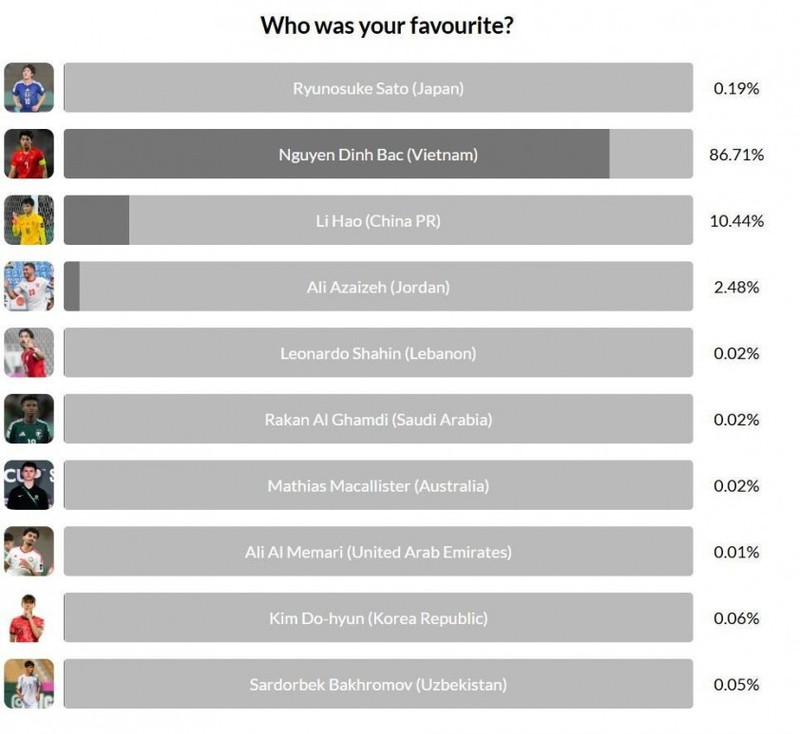Image resolution: width=800 pixels, height=734 pixels.
Task: Click Nguyen Dinh Bac's player photo
Action: point(29,154)
